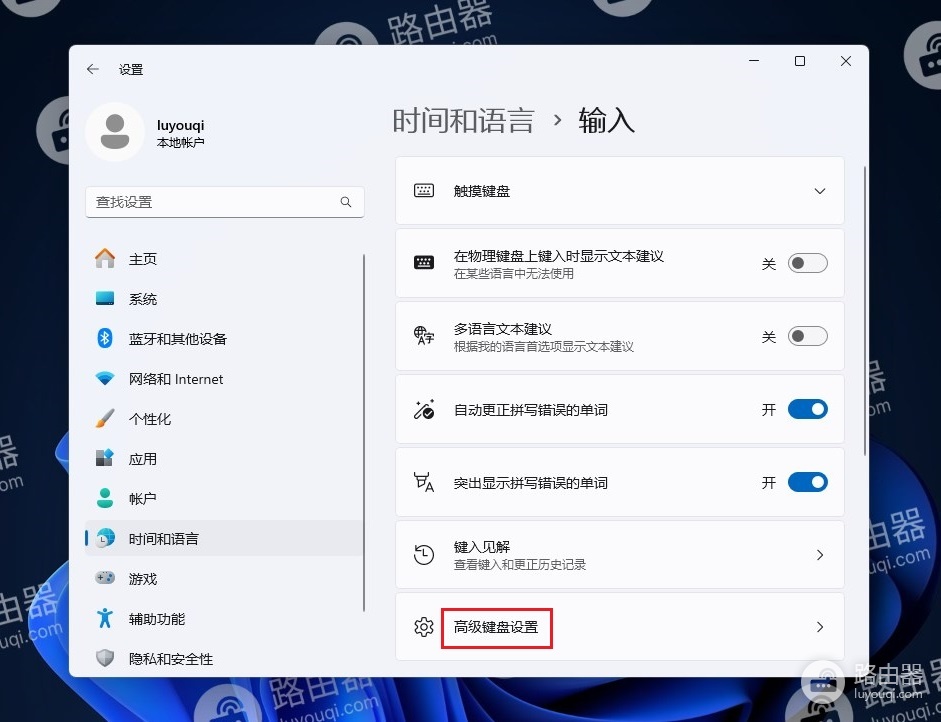Click the advanced keyboard settings gear icon
Viewport: 941px width, 722px height.
424,627
